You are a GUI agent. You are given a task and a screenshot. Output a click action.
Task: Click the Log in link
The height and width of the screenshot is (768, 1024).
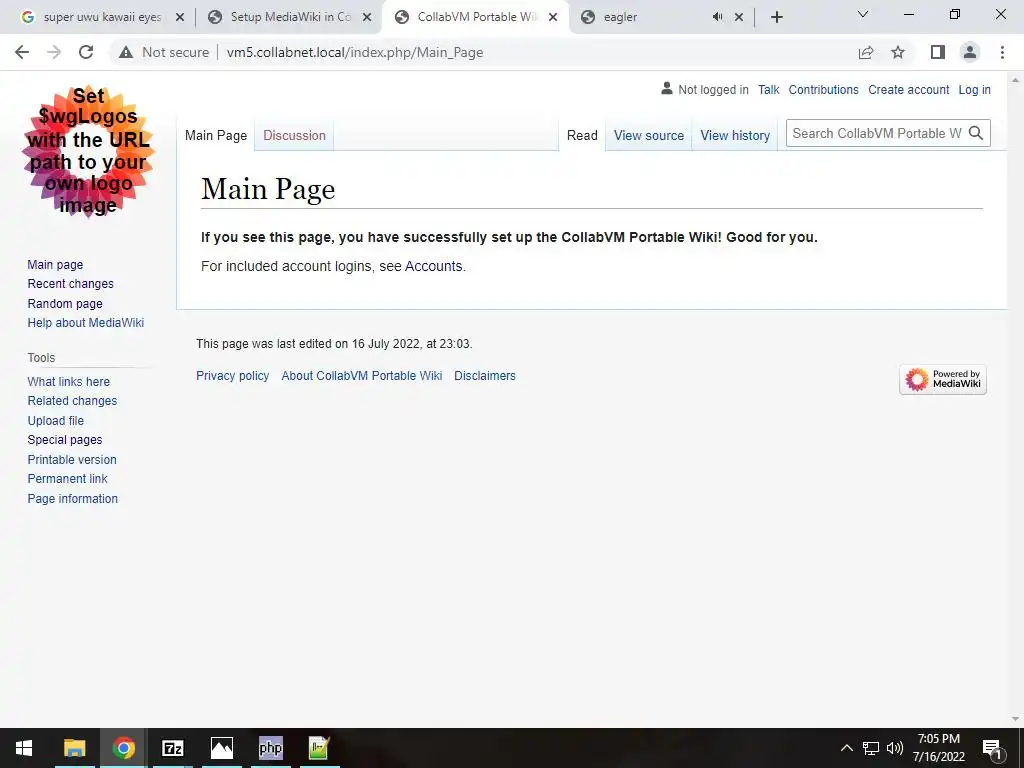tap(974, 89)
